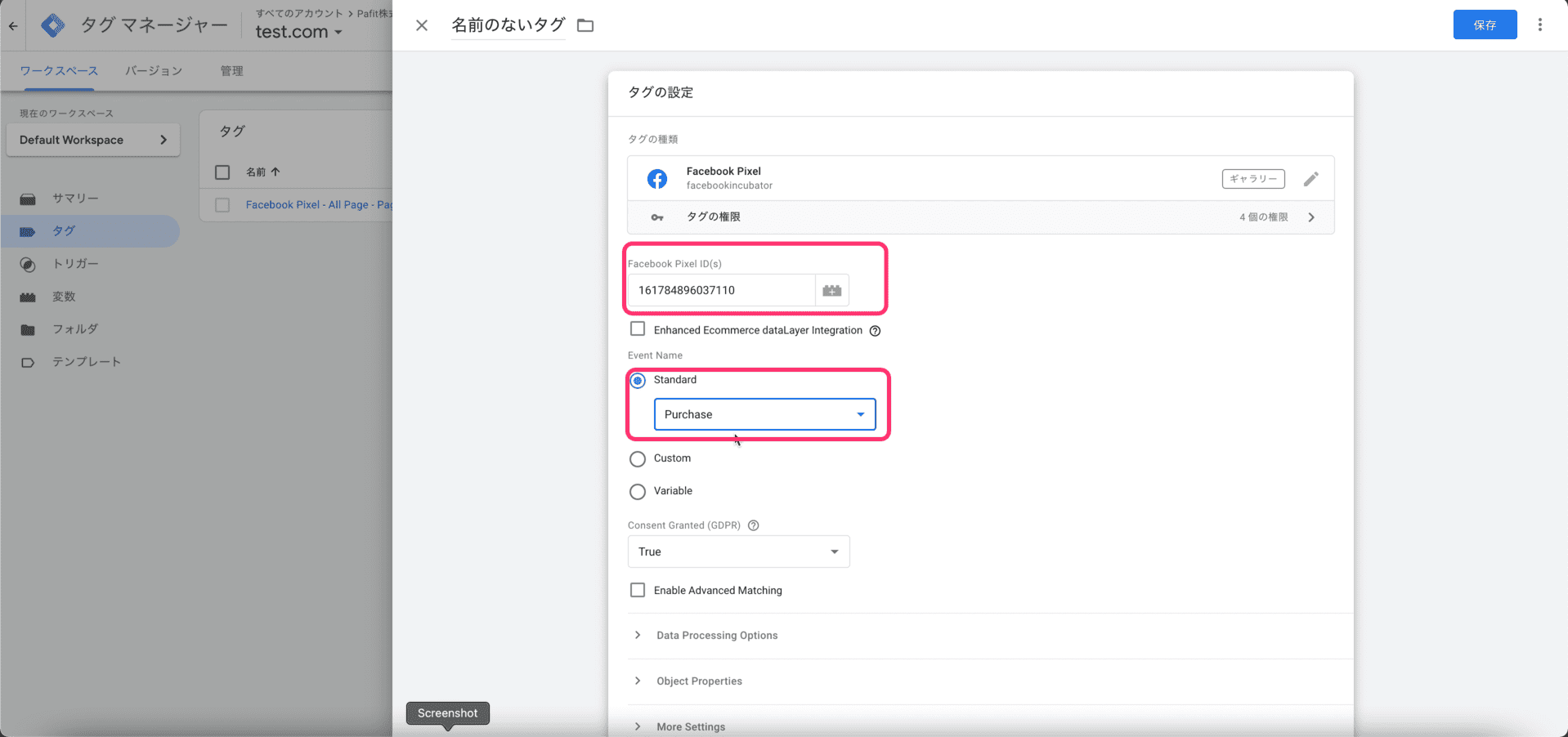Click the すべてのアカウント breadcrumb link
Image resolution: width=1568 pixels, height=737 pixels.
click(299, 13)
